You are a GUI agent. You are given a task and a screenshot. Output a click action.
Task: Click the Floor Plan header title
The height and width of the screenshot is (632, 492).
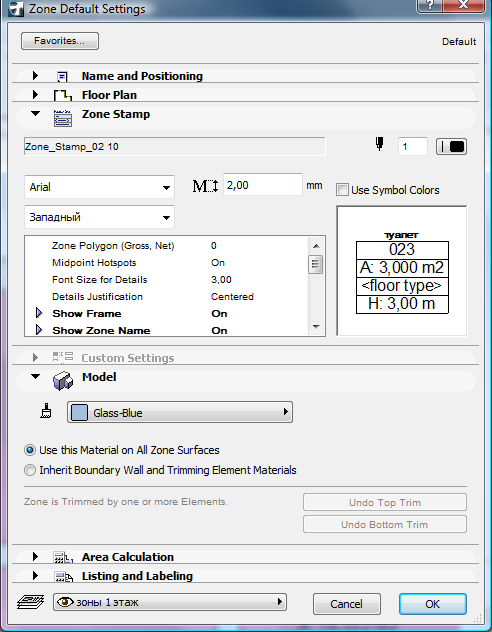coord(109,95)
